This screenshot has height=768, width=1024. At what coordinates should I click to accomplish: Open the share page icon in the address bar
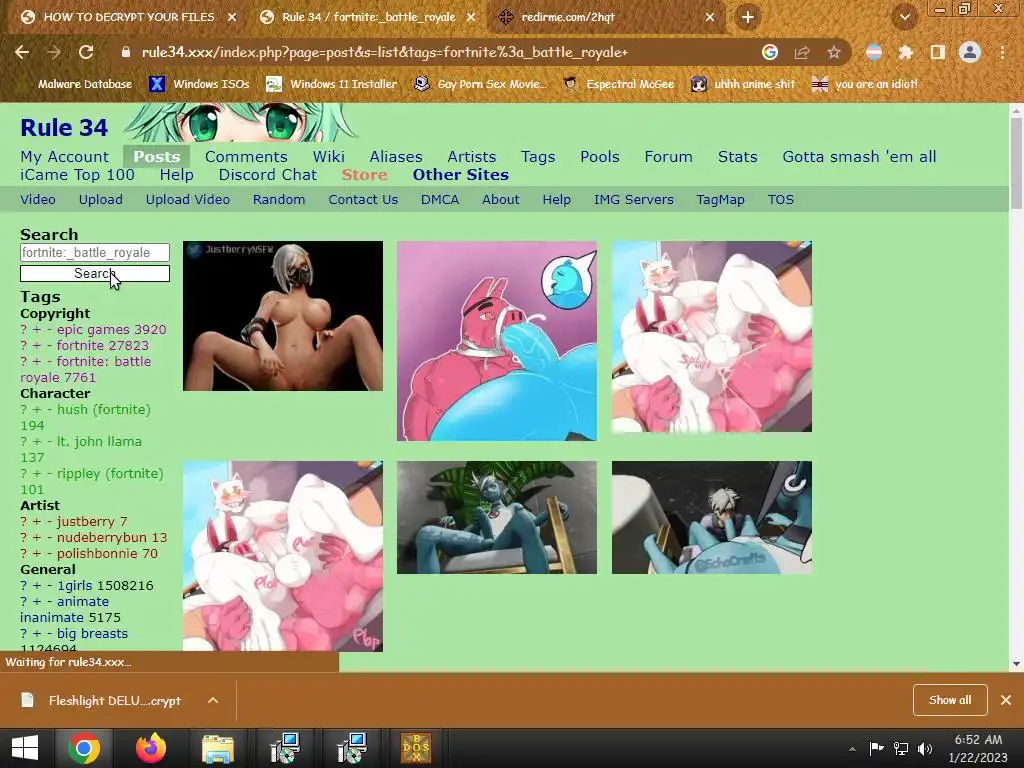802,52
